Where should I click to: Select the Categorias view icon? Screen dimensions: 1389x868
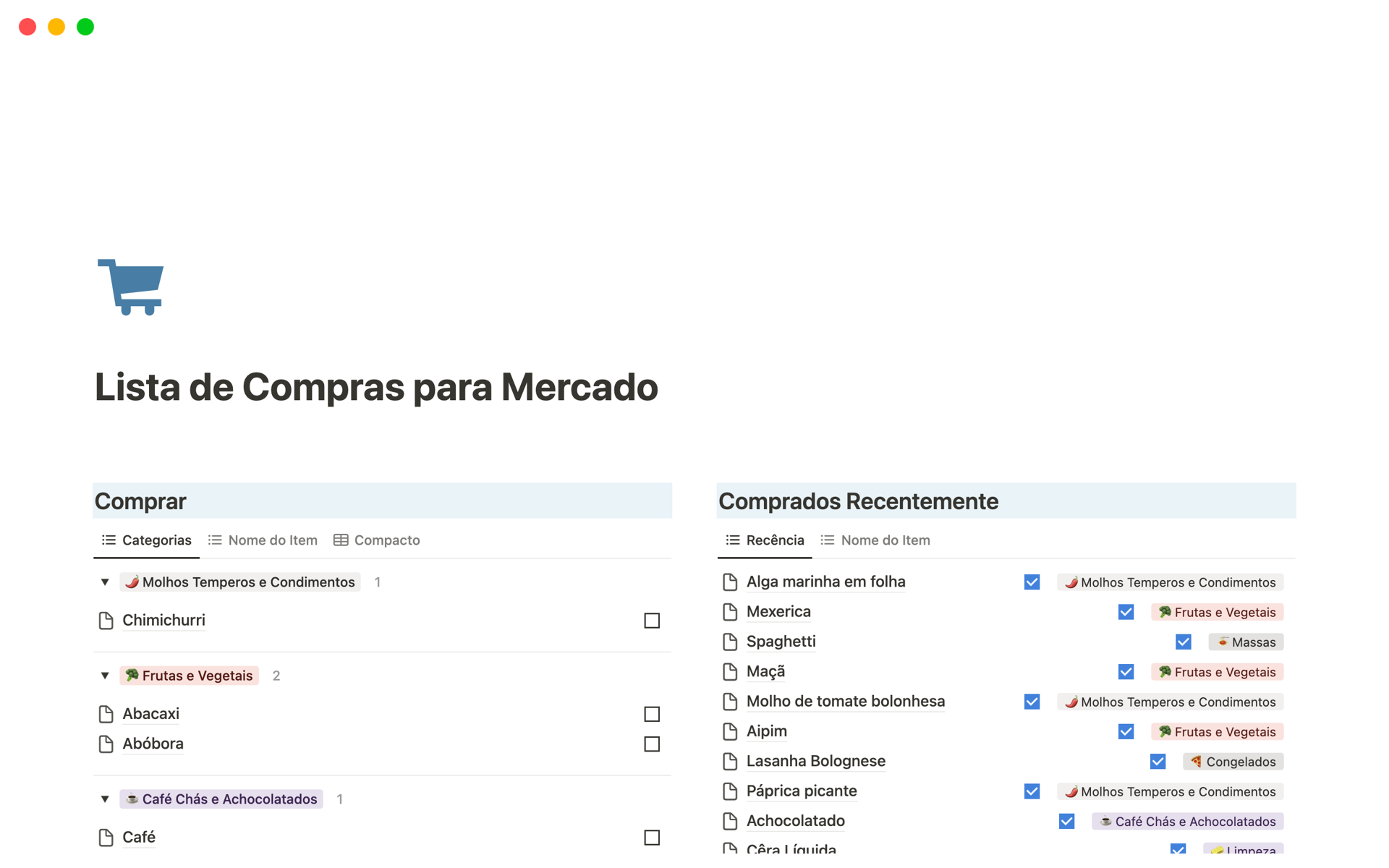108,540
